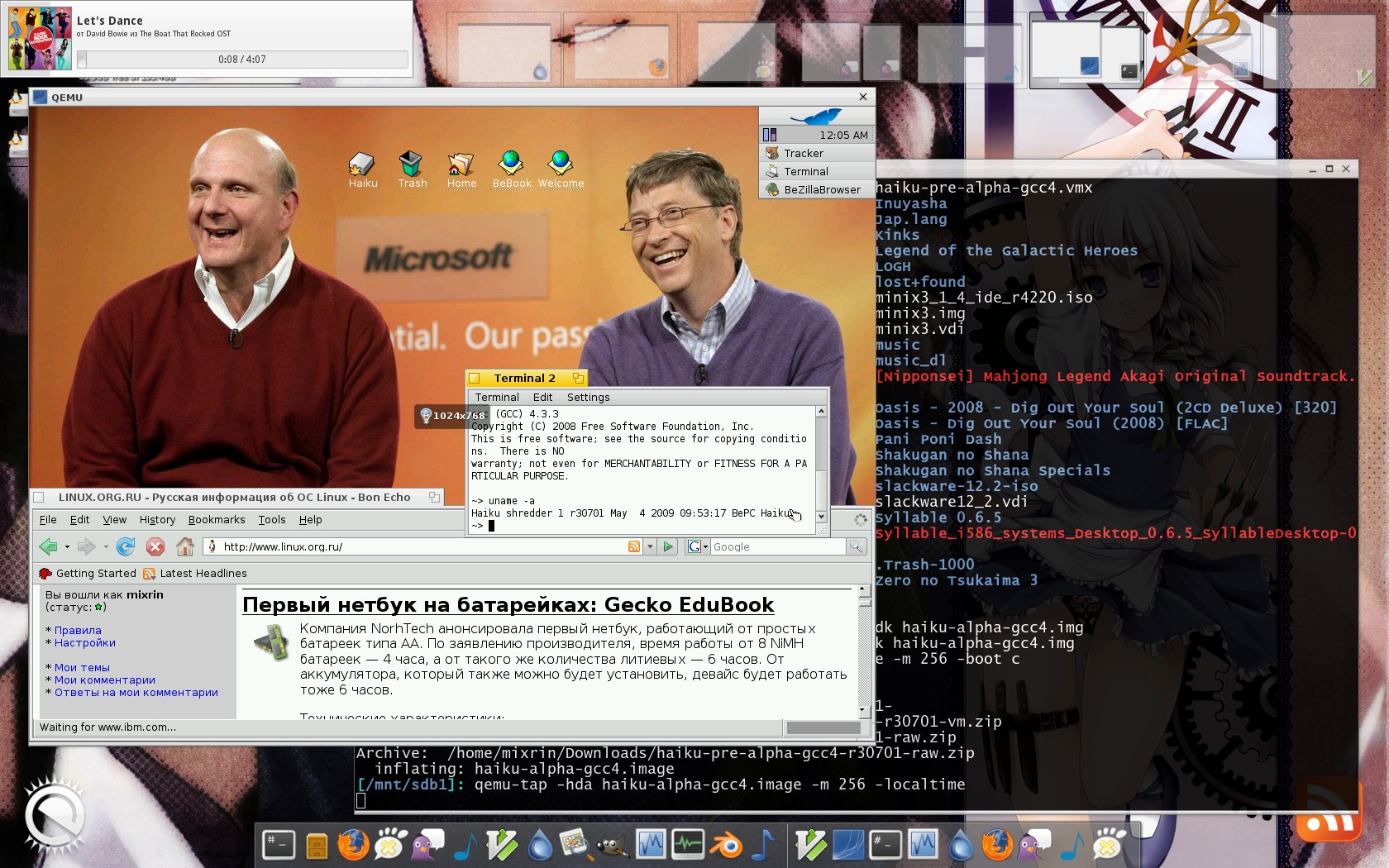
Task: Click the RSS feed icon in the address bar
Action: coord(634,546)
